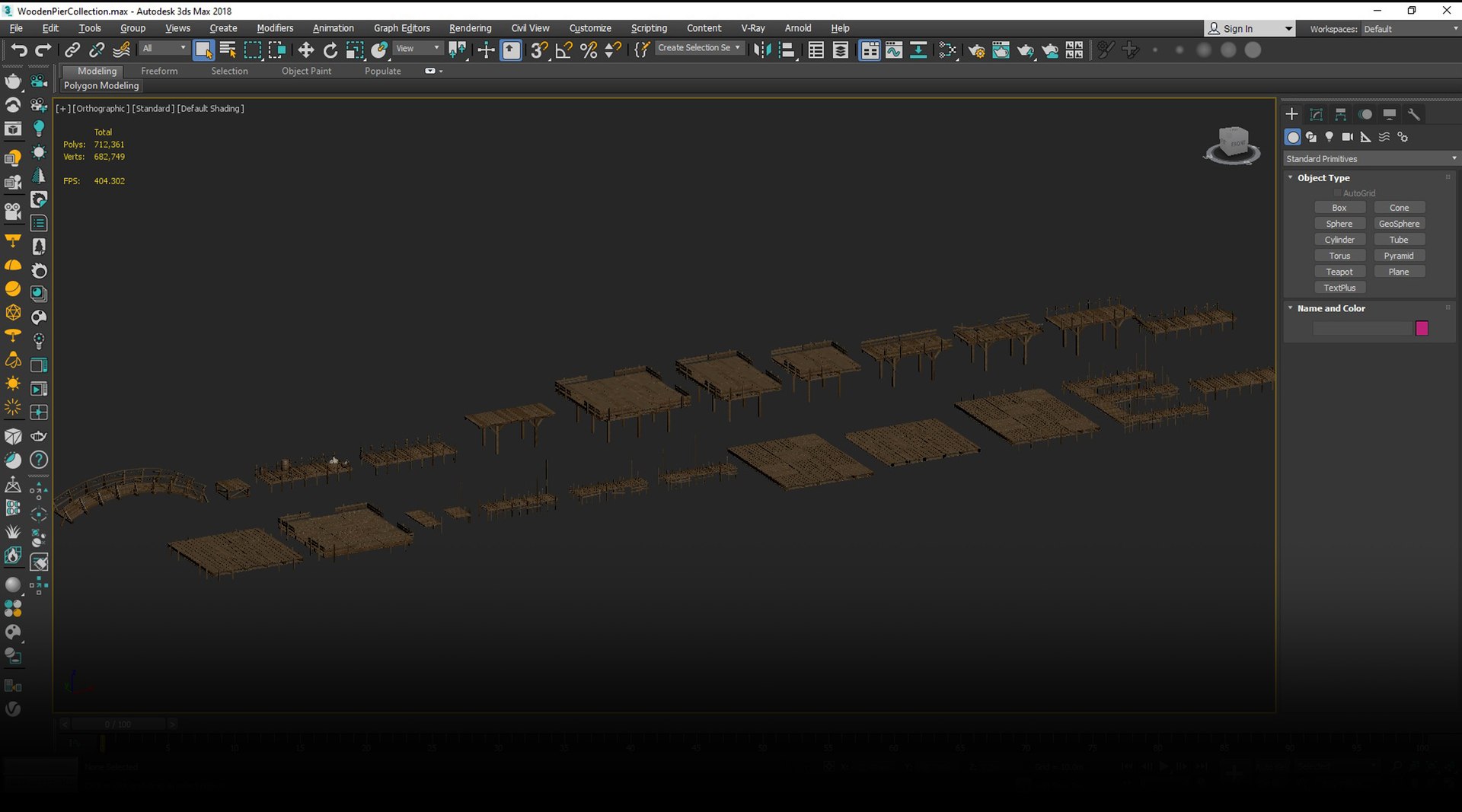Click the Select and Link chain icon
Viewport: 1462px width, 812px height.
pos(72,50)
